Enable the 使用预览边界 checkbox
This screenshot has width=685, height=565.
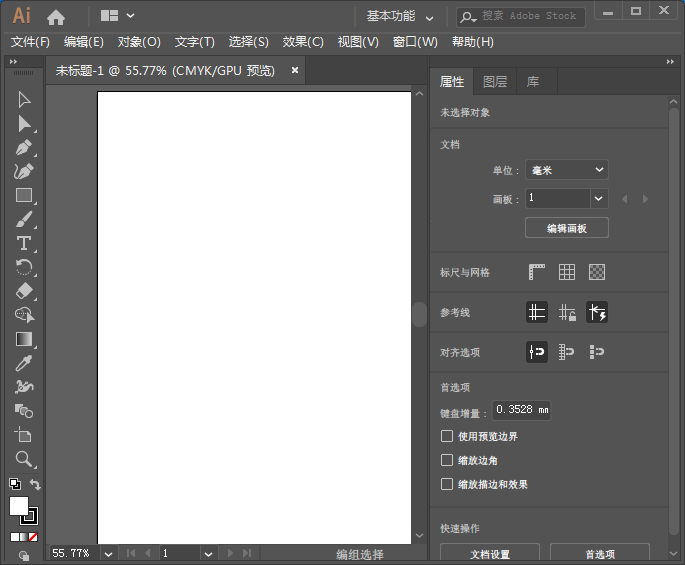pos(447,436)
